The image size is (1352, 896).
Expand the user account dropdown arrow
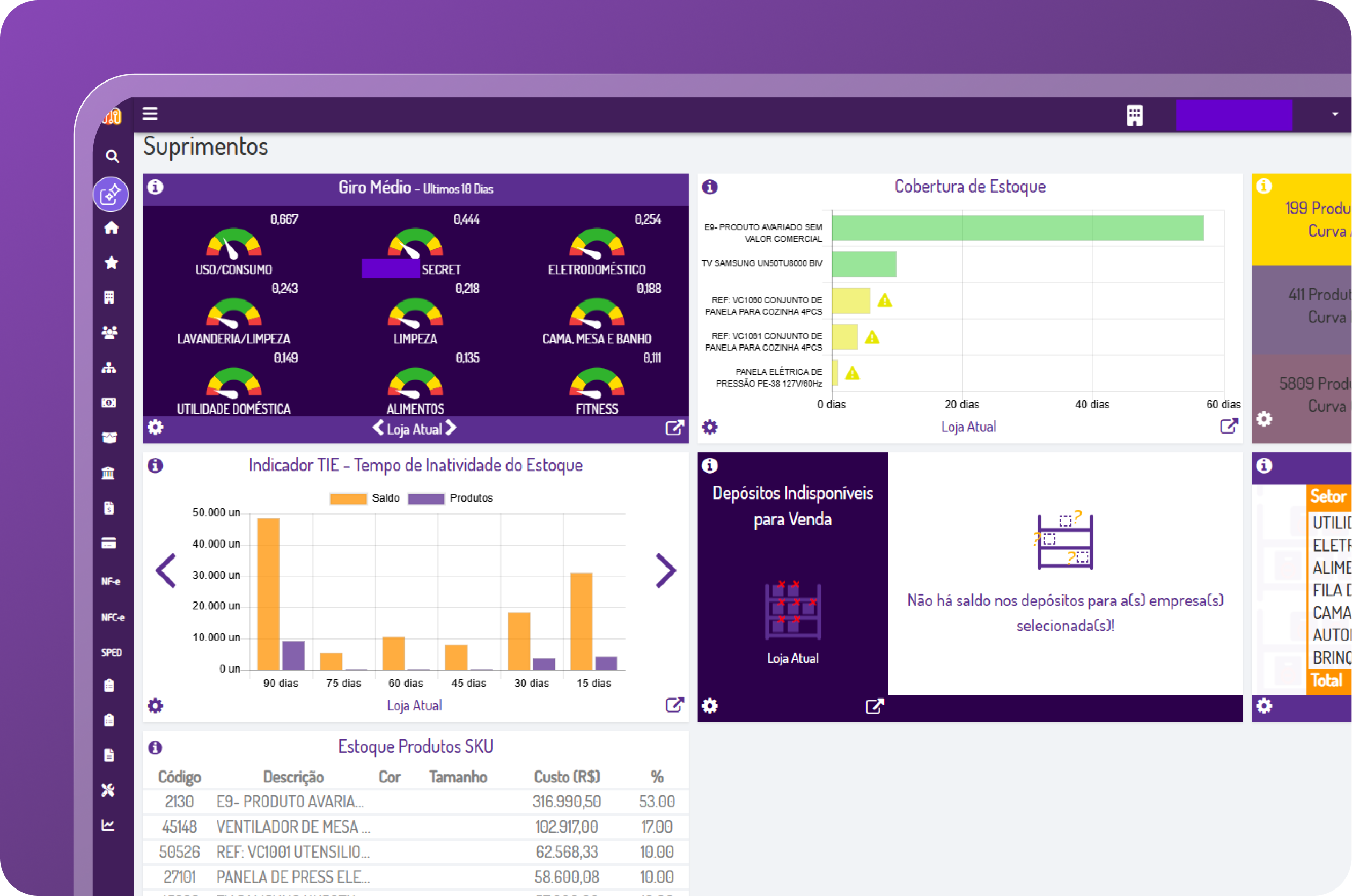coord(1335,114)
